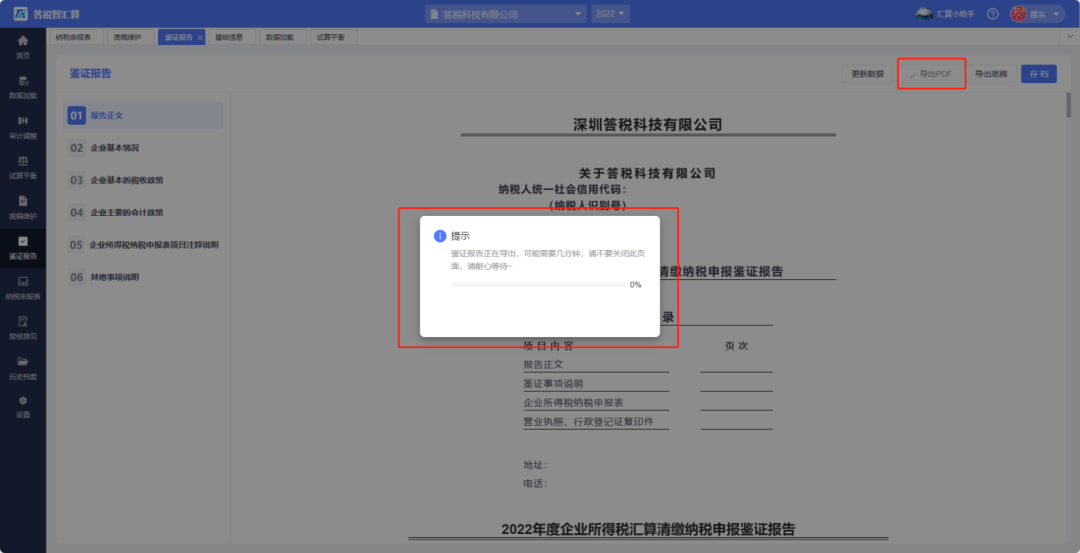
Task: Select section 03 企业基本的税收政策
Action: tap(144, 180)
